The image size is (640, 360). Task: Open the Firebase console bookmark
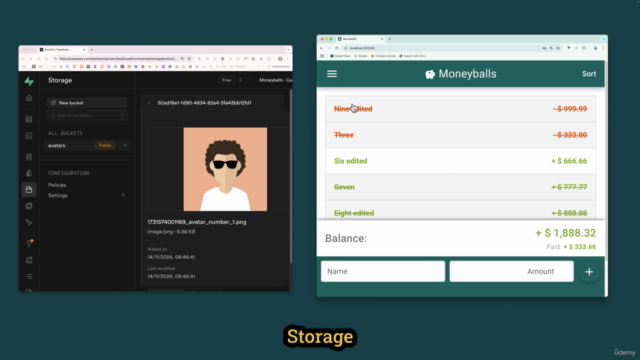(383, 56)
